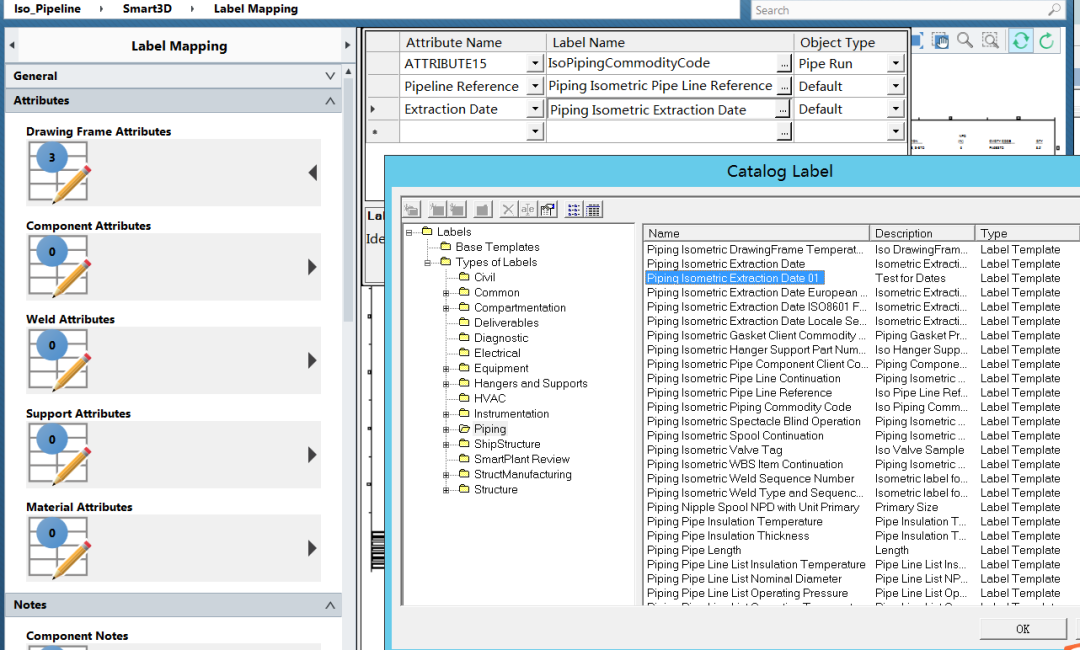This screenshot has height=650, width=1080.
Task: Collapse the Attributes section
Action: tap(330, 101)
